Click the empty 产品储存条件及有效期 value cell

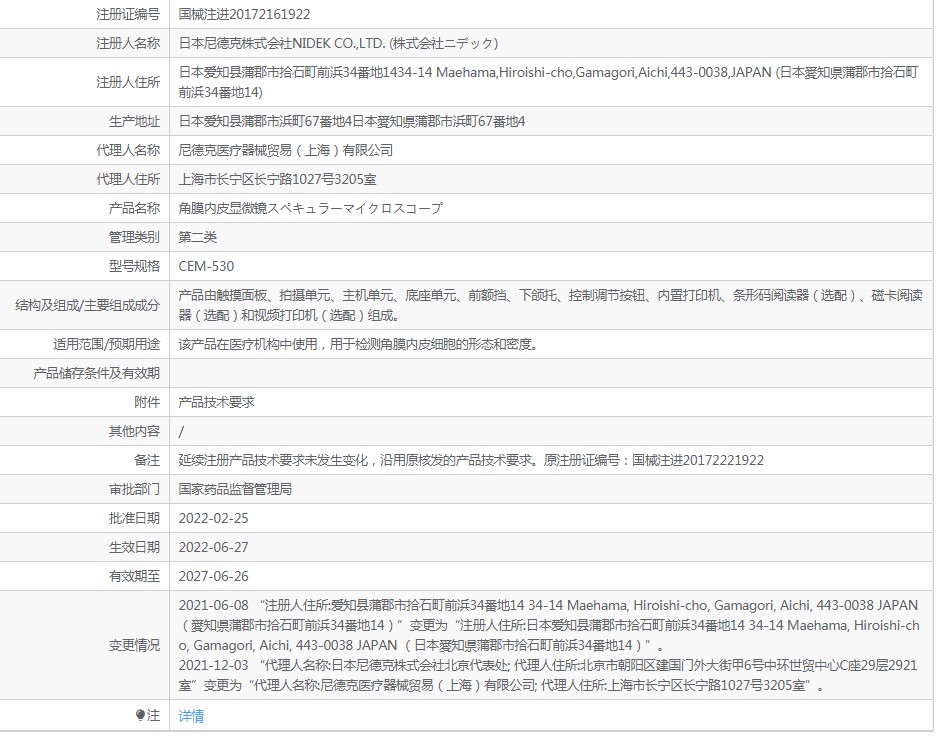[x=550, y=373]
